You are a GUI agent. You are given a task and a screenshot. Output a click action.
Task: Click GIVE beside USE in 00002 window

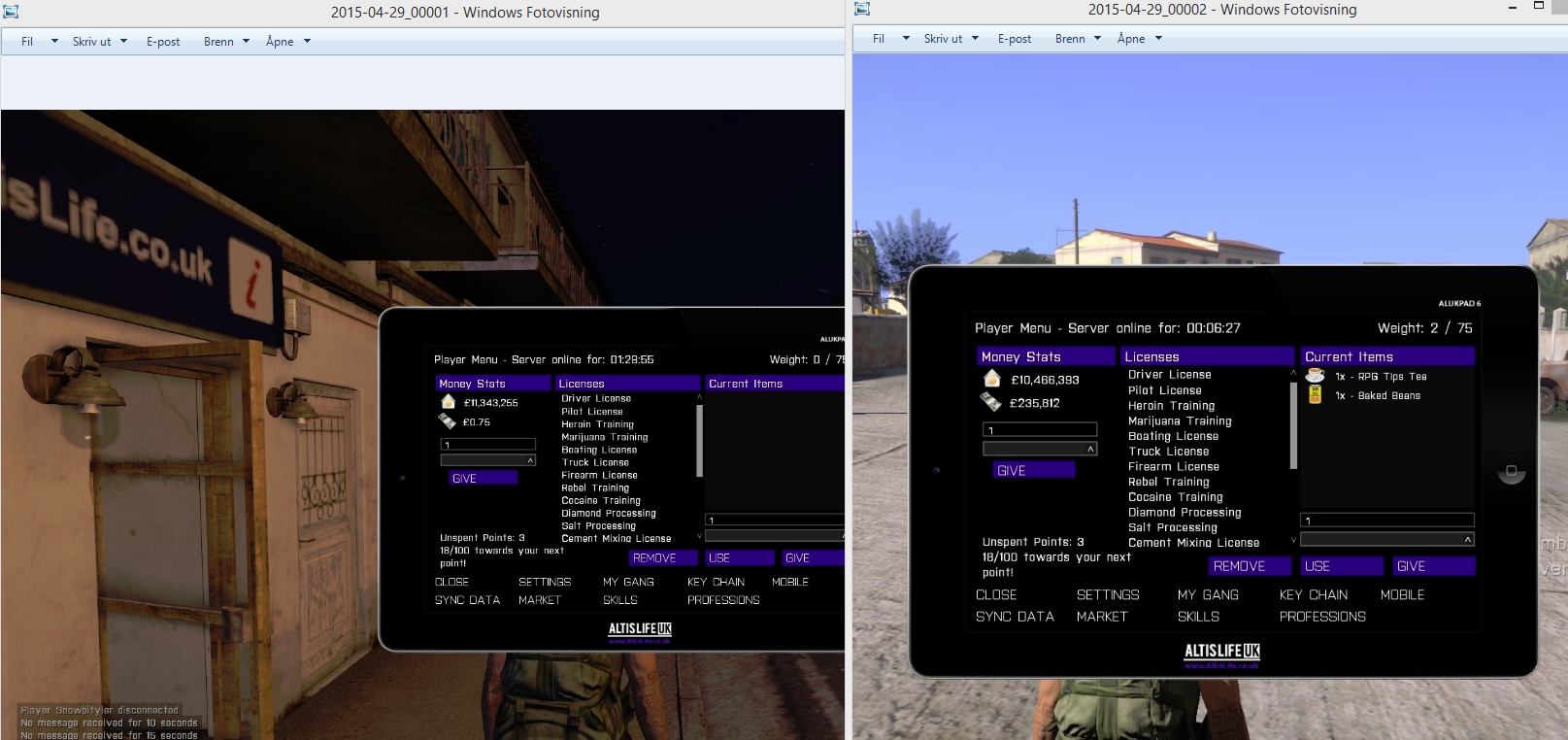[x=1434, y=566]
